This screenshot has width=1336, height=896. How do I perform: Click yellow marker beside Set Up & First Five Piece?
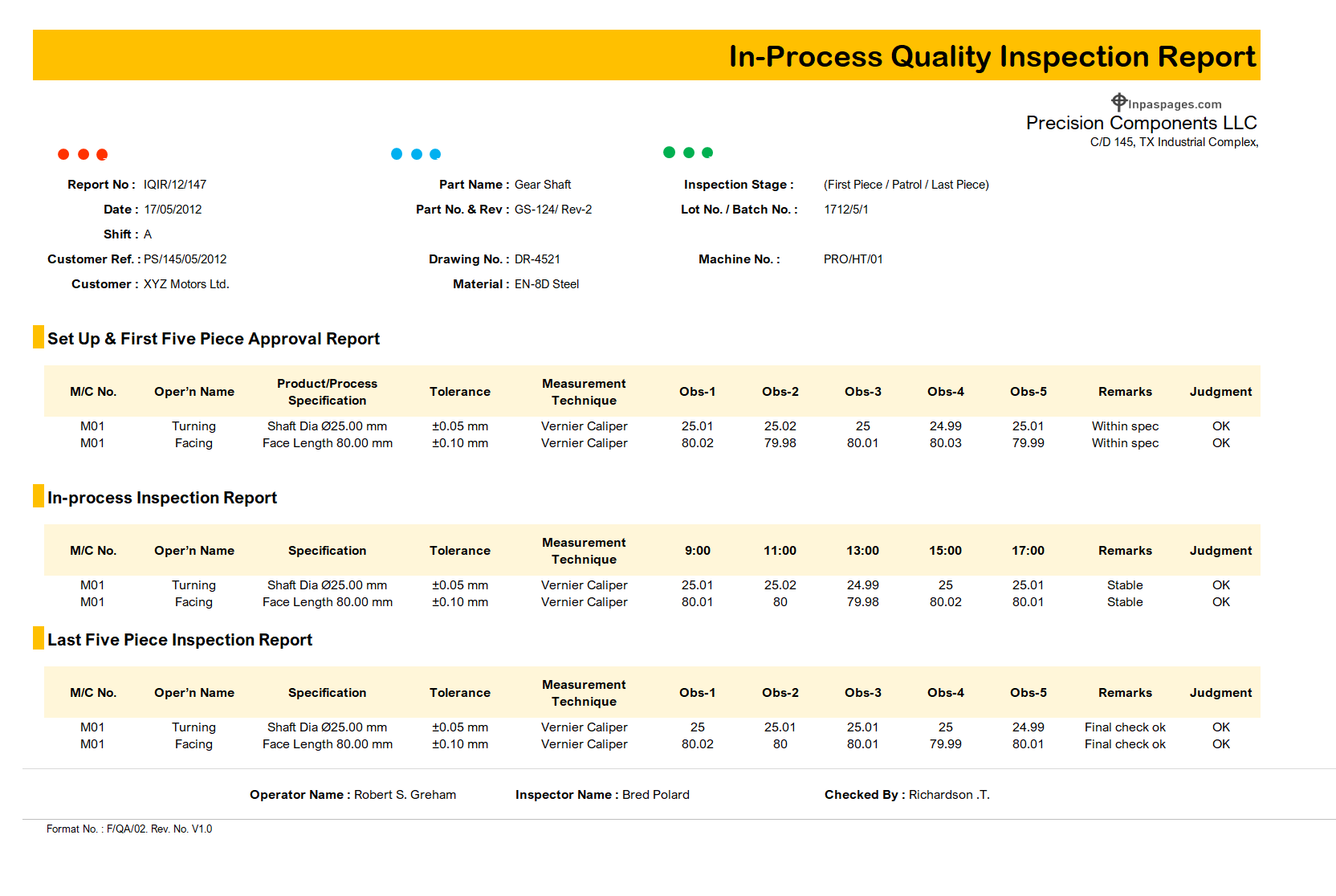(x=38, y=337)
